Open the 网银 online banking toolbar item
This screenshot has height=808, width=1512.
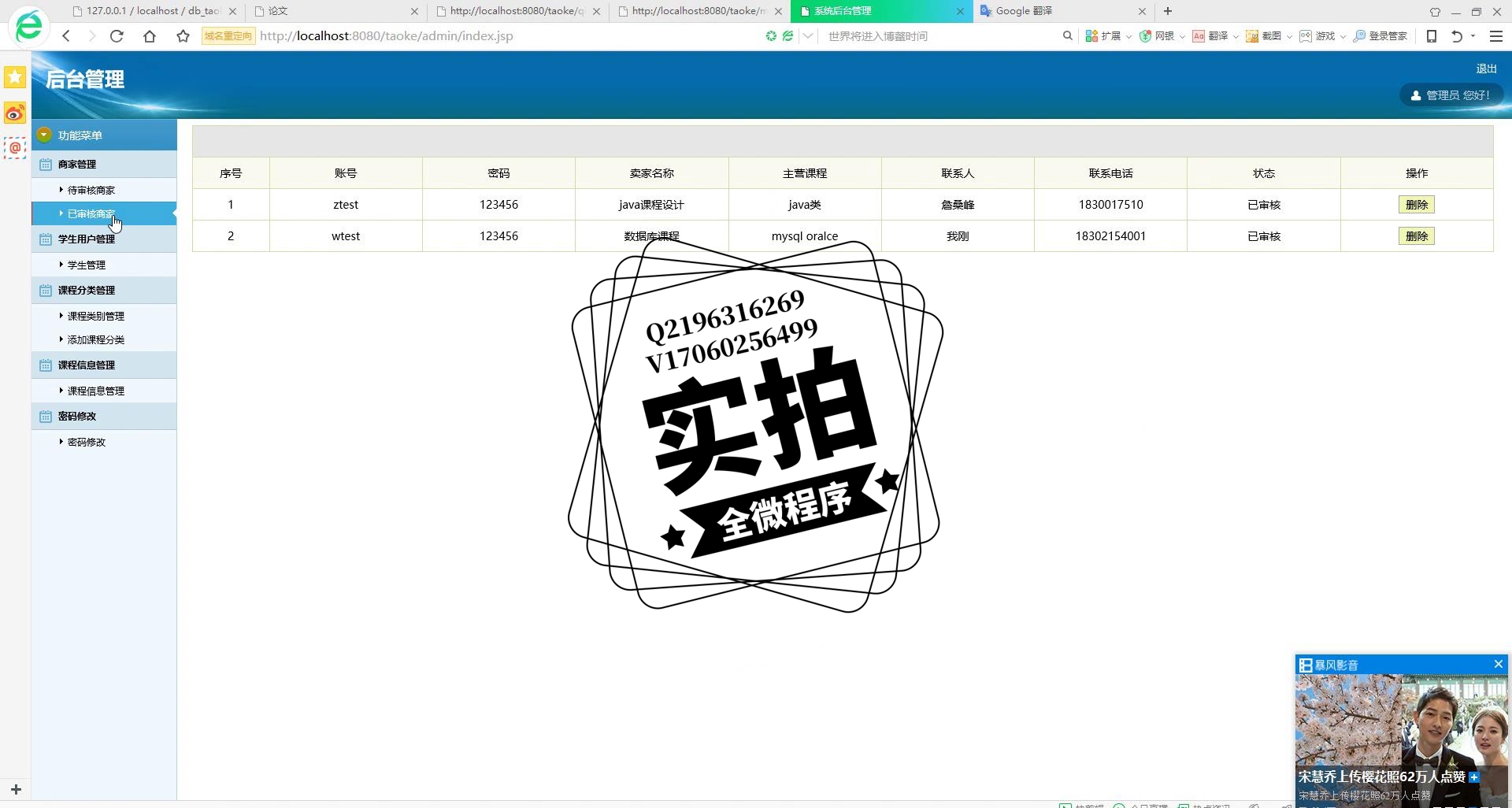(x=1157, y=36)
